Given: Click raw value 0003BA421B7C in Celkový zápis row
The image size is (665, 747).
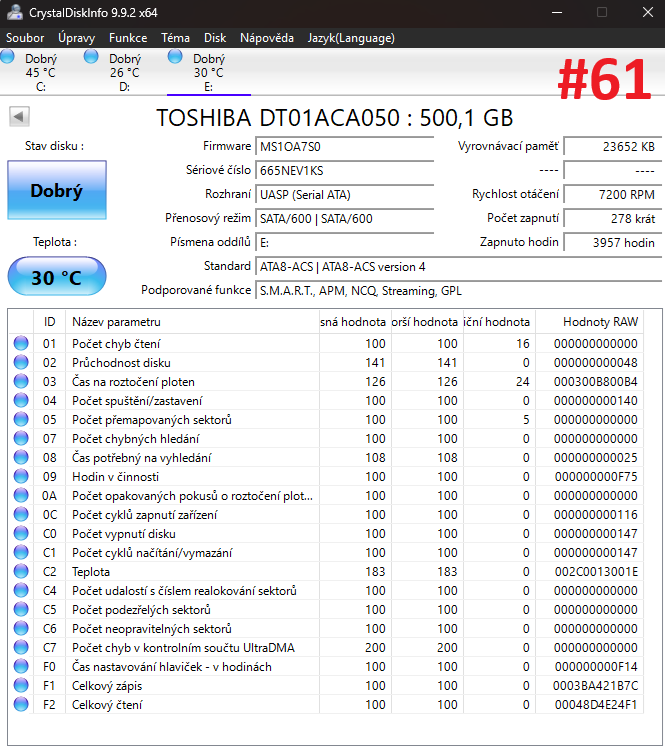Looking at the screenshot, I should point(595,686).
